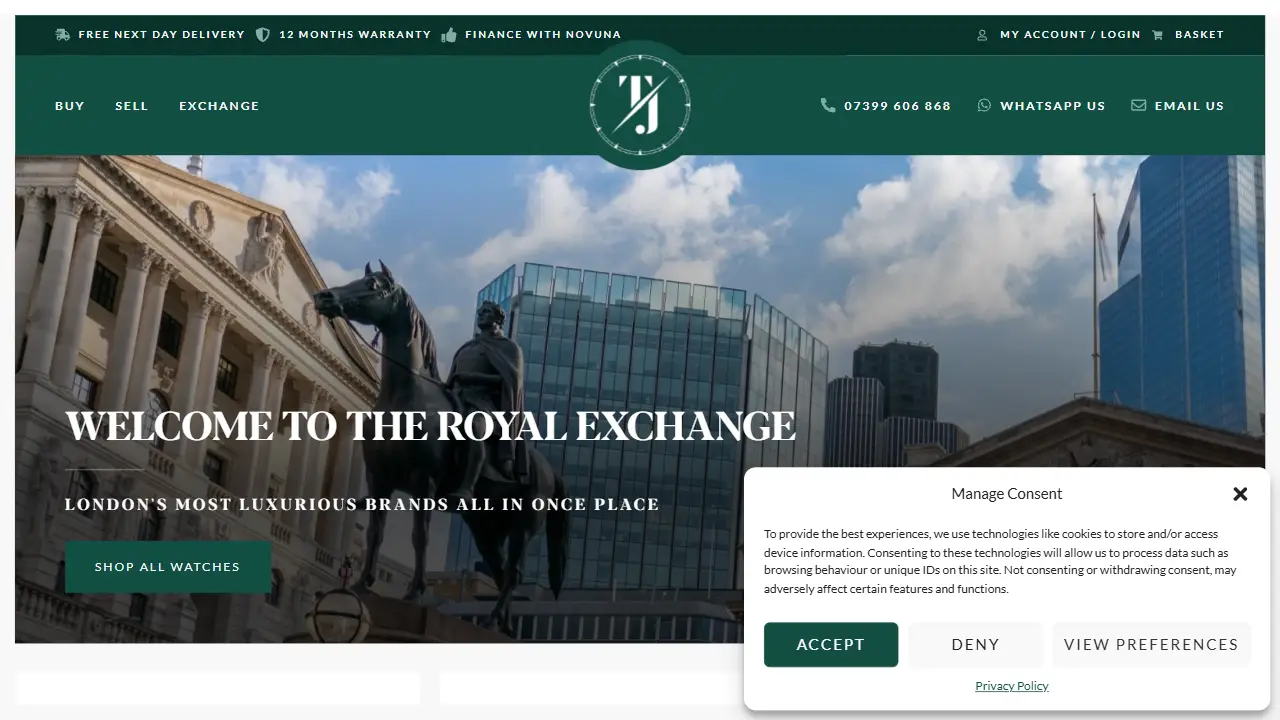This screenshot has width=1280, height=720.
Task: Click the user account icon
Action: pos(982,34)
